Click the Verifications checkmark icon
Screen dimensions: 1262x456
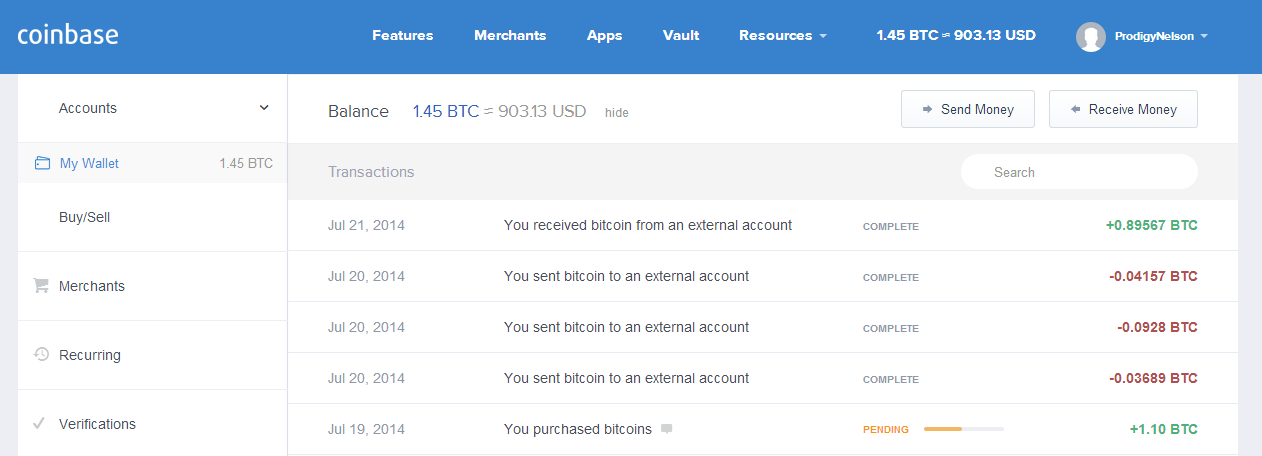pos(39,424)
